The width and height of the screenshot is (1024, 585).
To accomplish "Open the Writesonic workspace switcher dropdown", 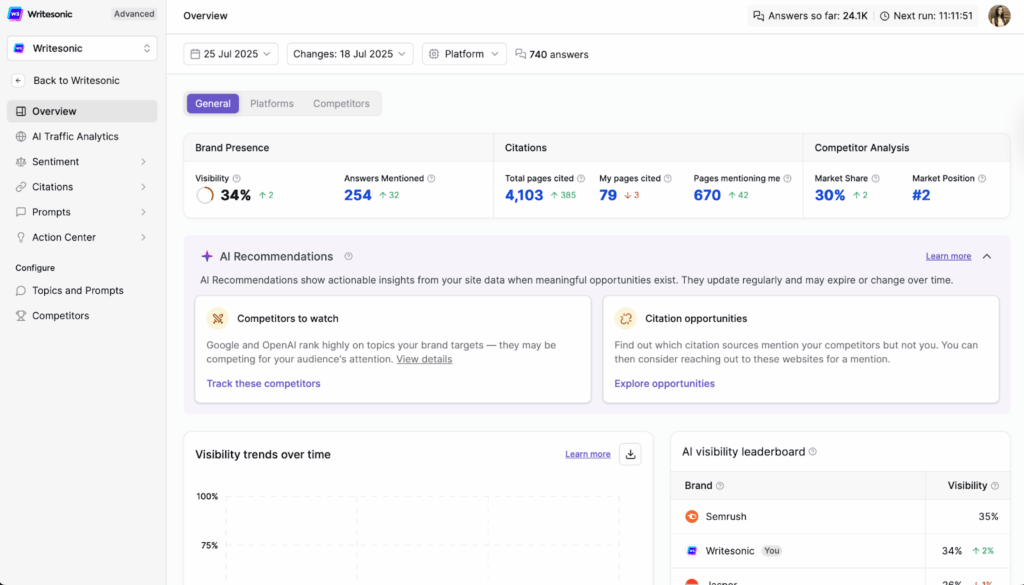I will click(x=82, y=48).
